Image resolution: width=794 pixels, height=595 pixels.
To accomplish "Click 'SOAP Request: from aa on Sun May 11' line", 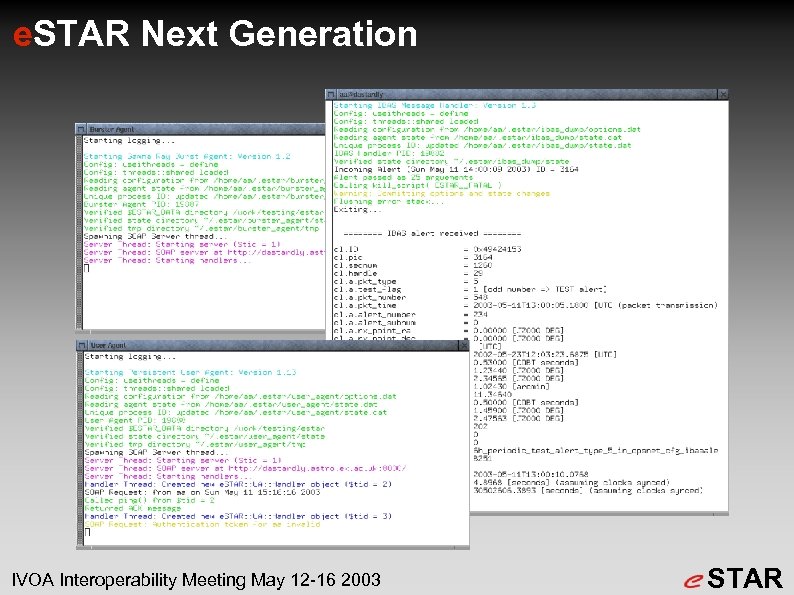I will click(x=203, y=492).
